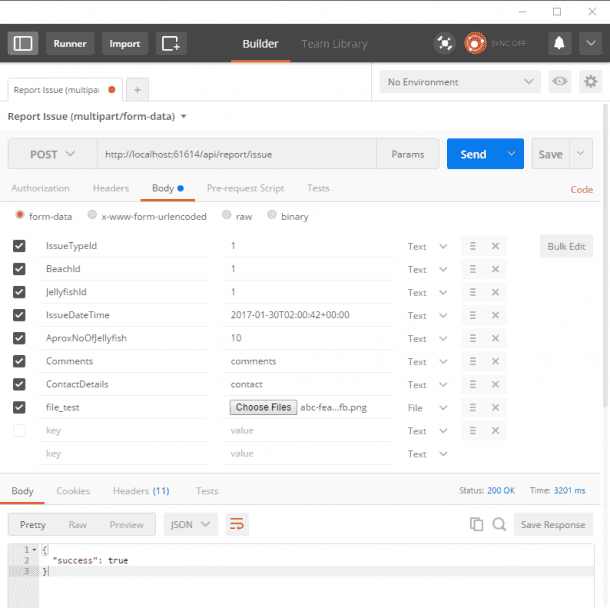The width and height of the screenshot is (610, 608).
Task: Select x-www-form-urlencoded body type
Action: click(x=93, y=216)
